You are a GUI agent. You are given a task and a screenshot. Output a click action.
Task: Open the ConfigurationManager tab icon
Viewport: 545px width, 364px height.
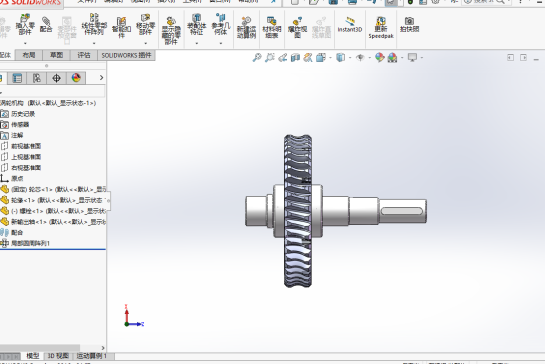pyautogui.click(x=36, y=78)
